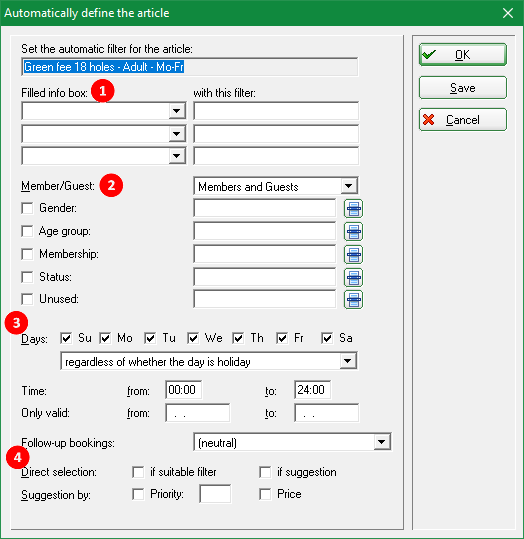Open the Gender selection list icon

pos(353,209)
